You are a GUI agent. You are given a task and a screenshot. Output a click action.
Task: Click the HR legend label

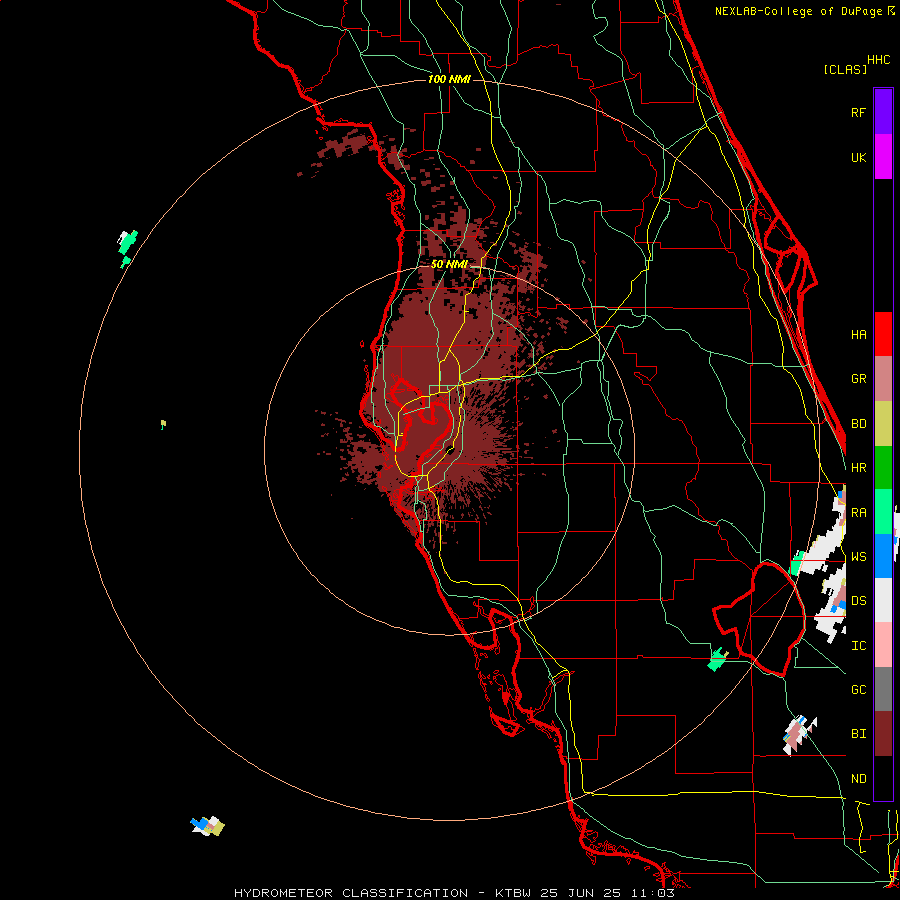pos(858,468)
